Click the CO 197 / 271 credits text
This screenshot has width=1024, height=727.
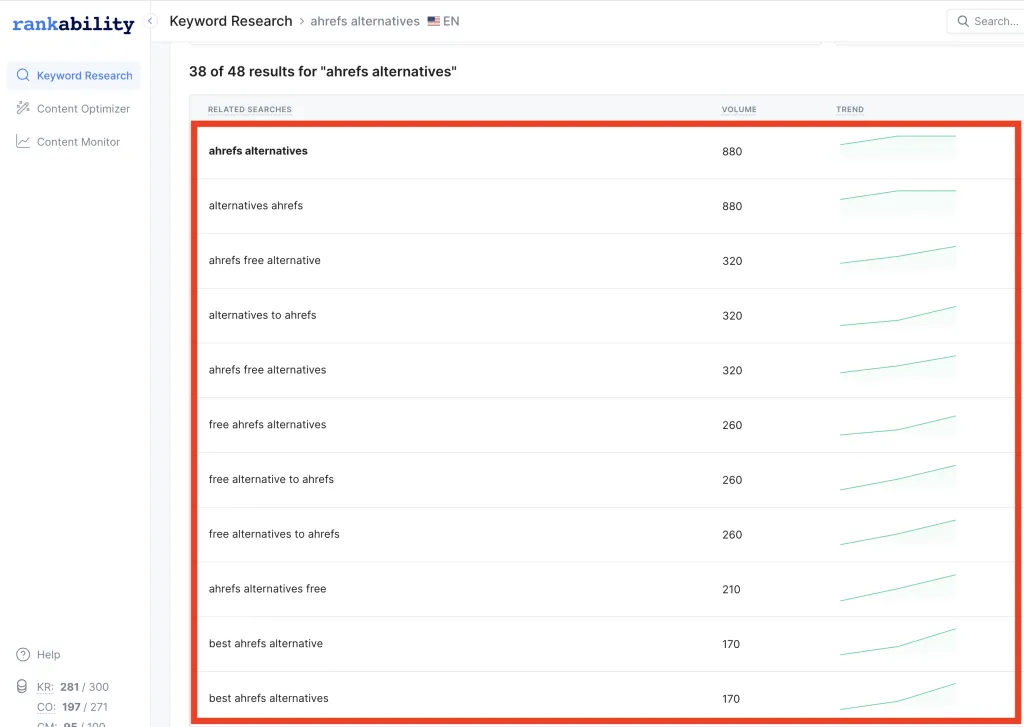coord(72,707)
